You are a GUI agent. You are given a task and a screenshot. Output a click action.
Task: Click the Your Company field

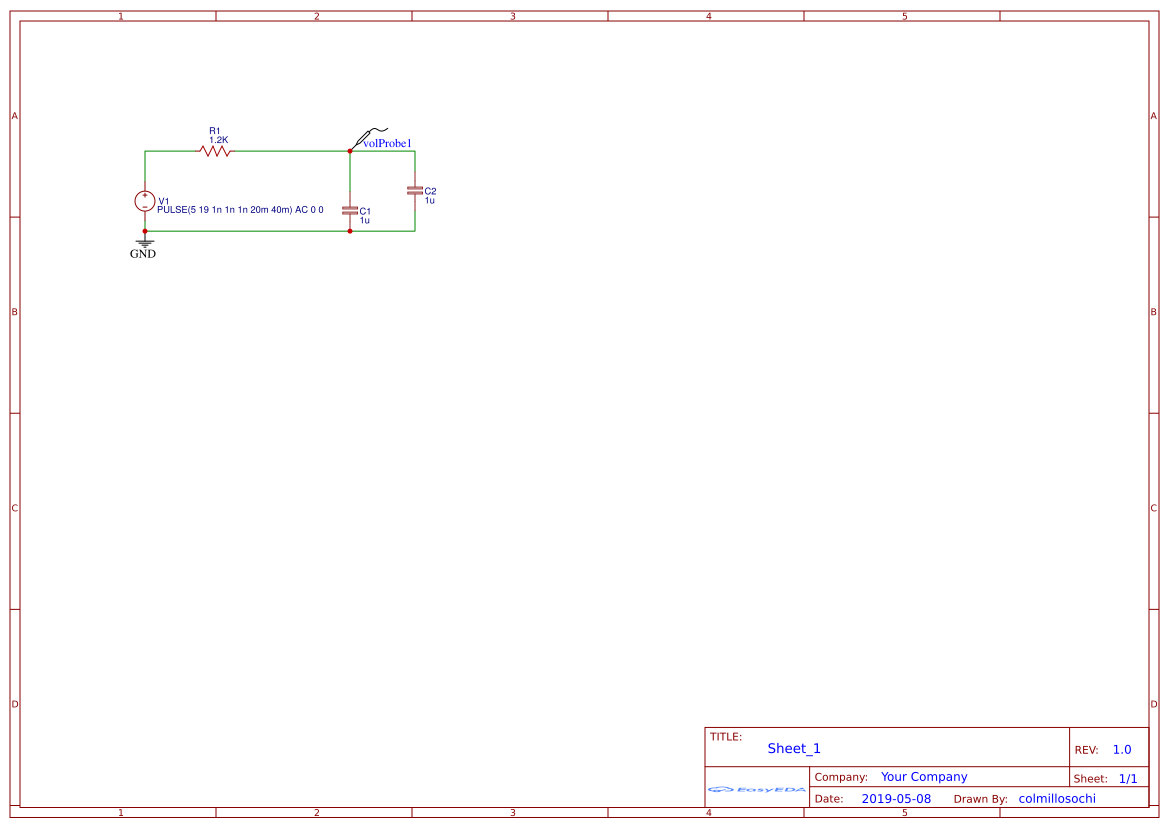click(x=923, y=777)
